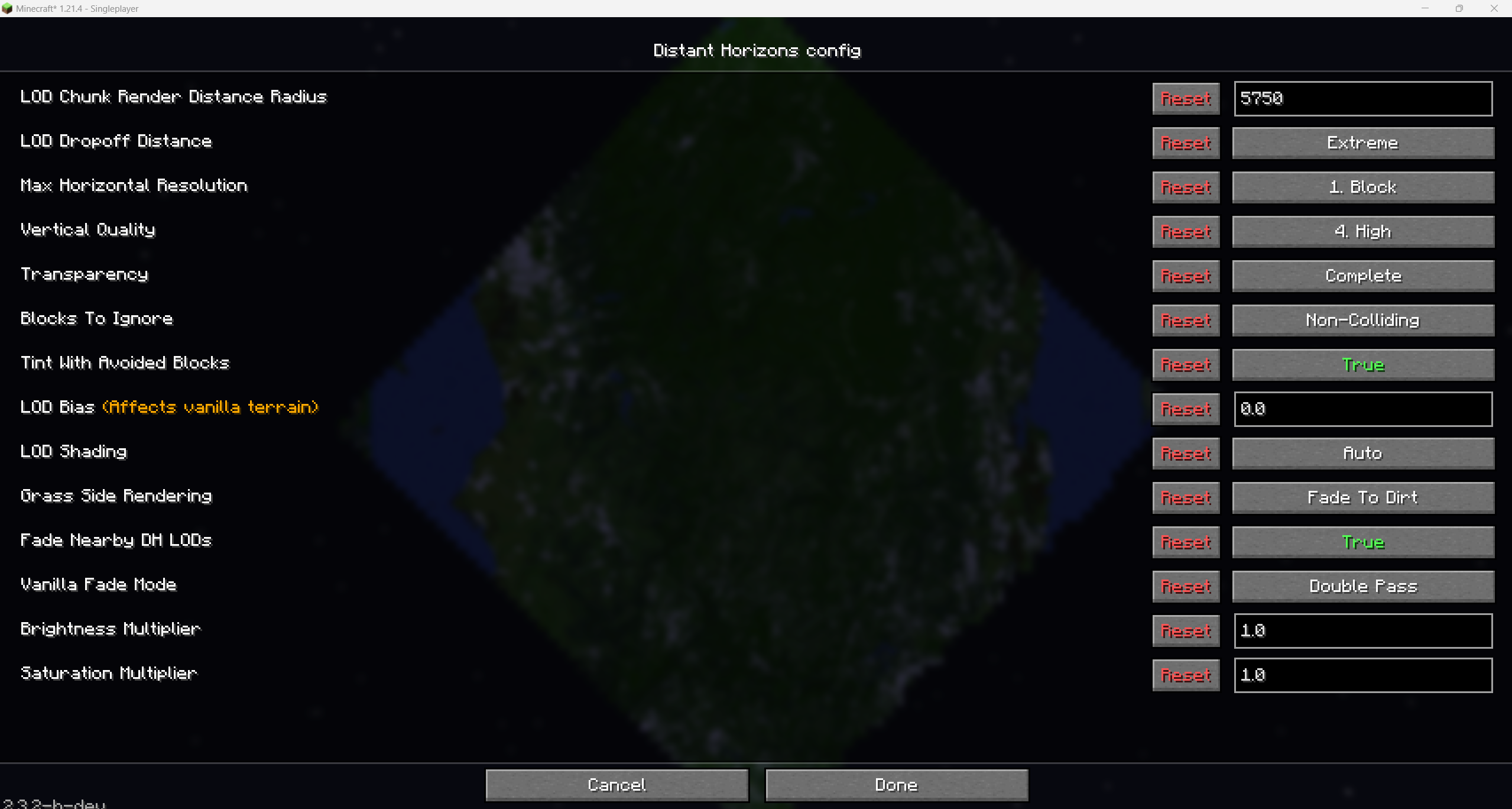Select the Saturation Multiplier text field
The image size is (1512, 809).
click(x=1362, y=675)
